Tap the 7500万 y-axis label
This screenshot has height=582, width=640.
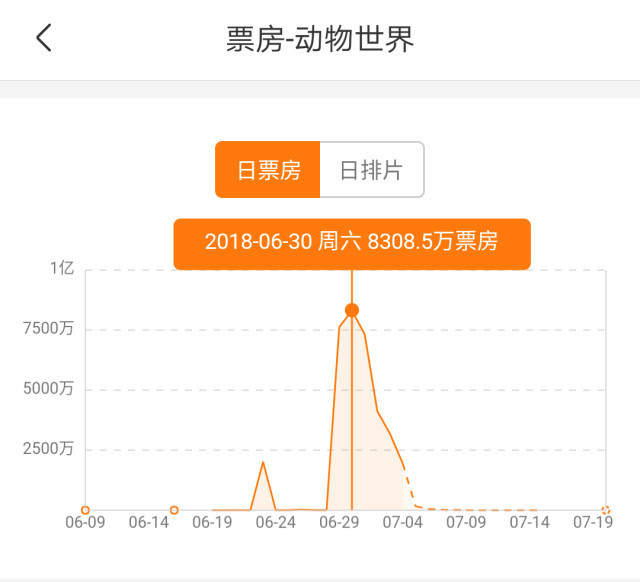coord(48,328)
